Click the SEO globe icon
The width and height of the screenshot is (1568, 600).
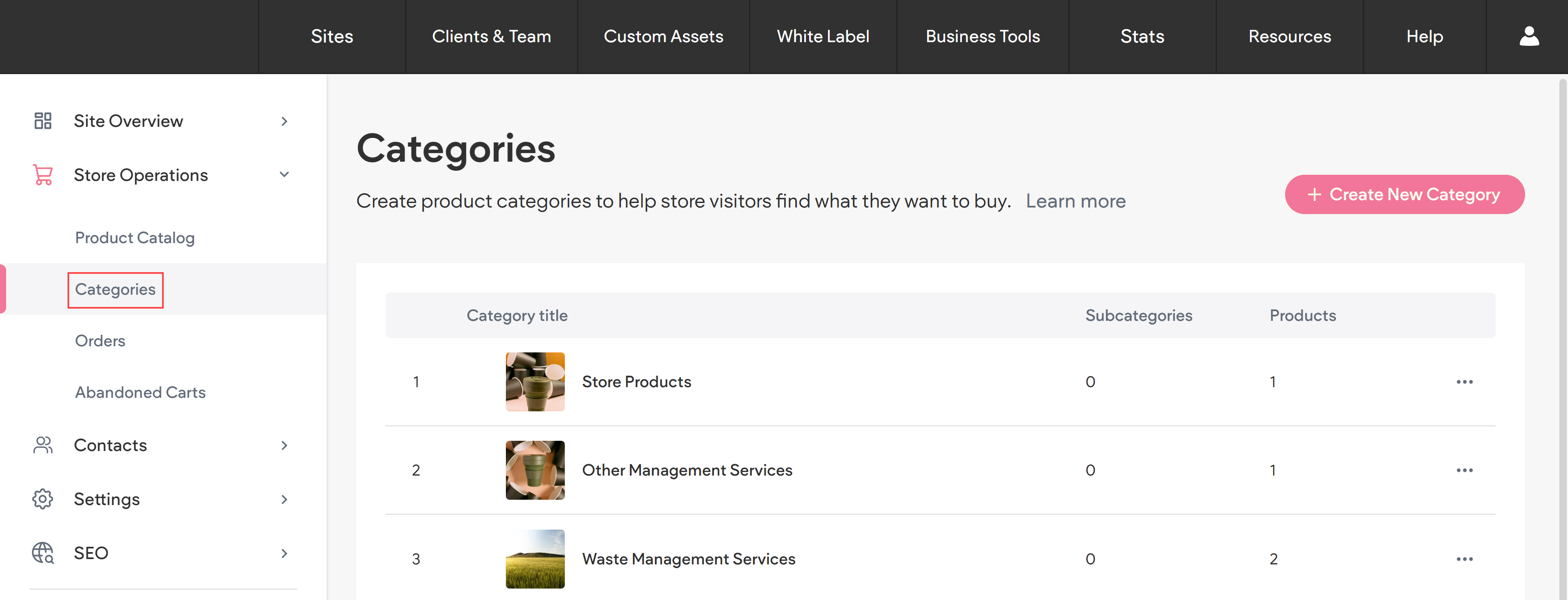tap(42, 553)
